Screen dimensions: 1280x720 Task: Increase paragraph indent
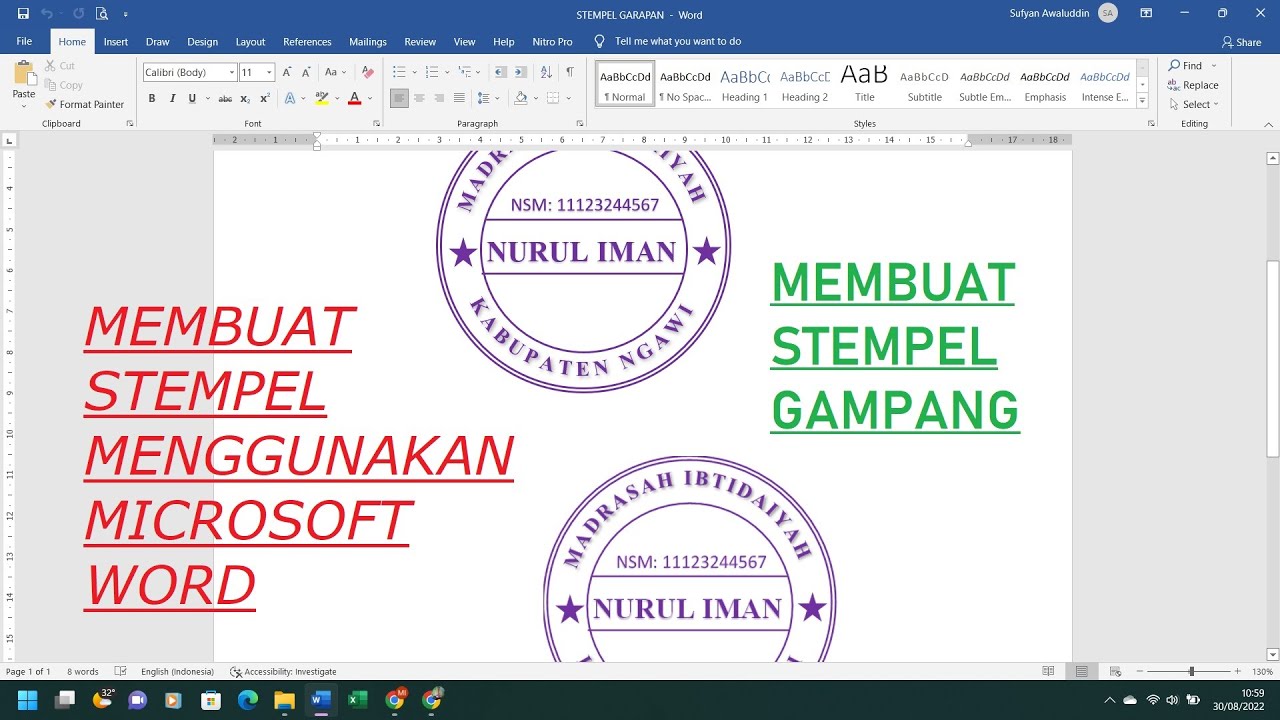coord(521,72)
